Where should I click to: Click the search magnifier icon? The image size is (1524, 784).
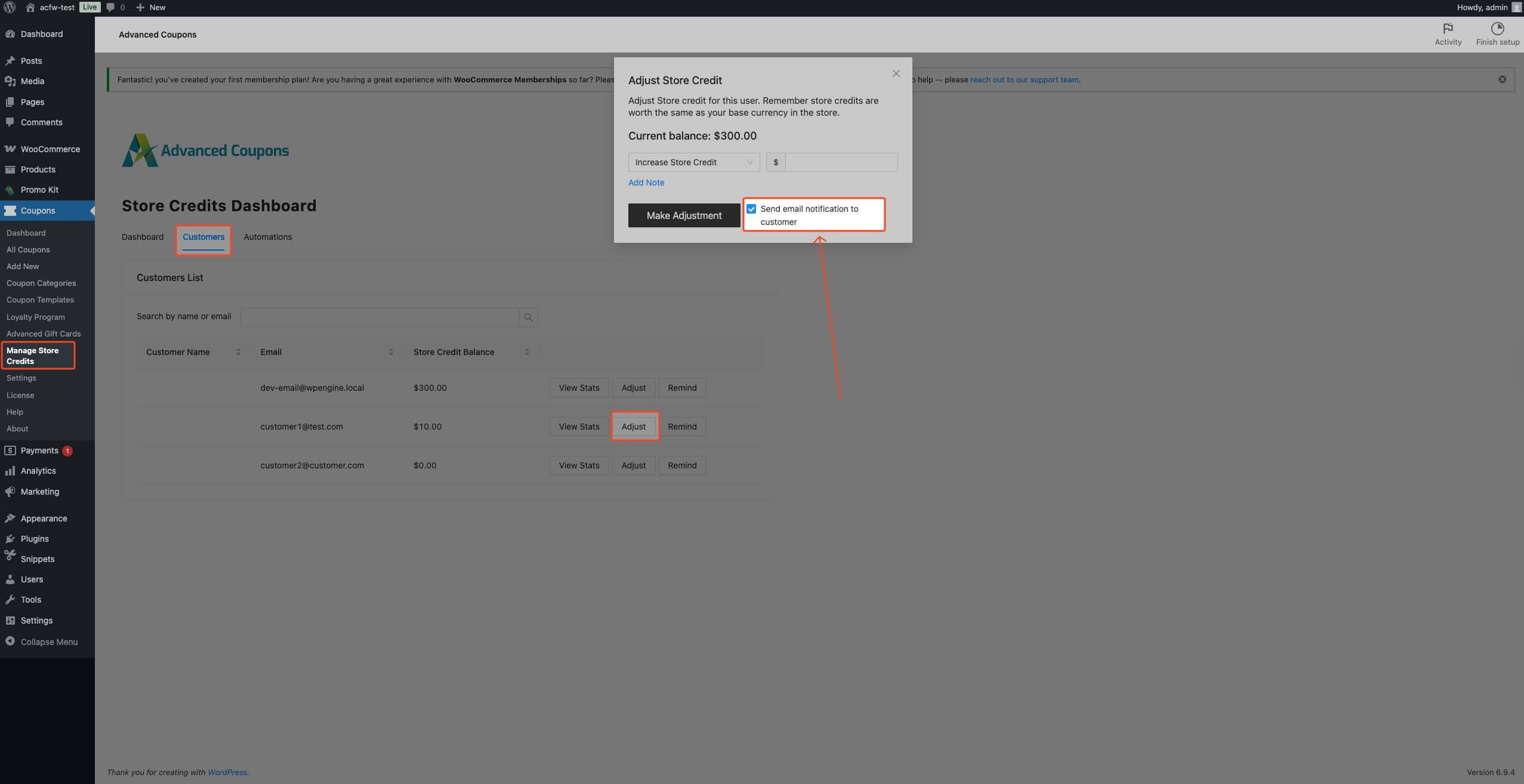point(528,317)
